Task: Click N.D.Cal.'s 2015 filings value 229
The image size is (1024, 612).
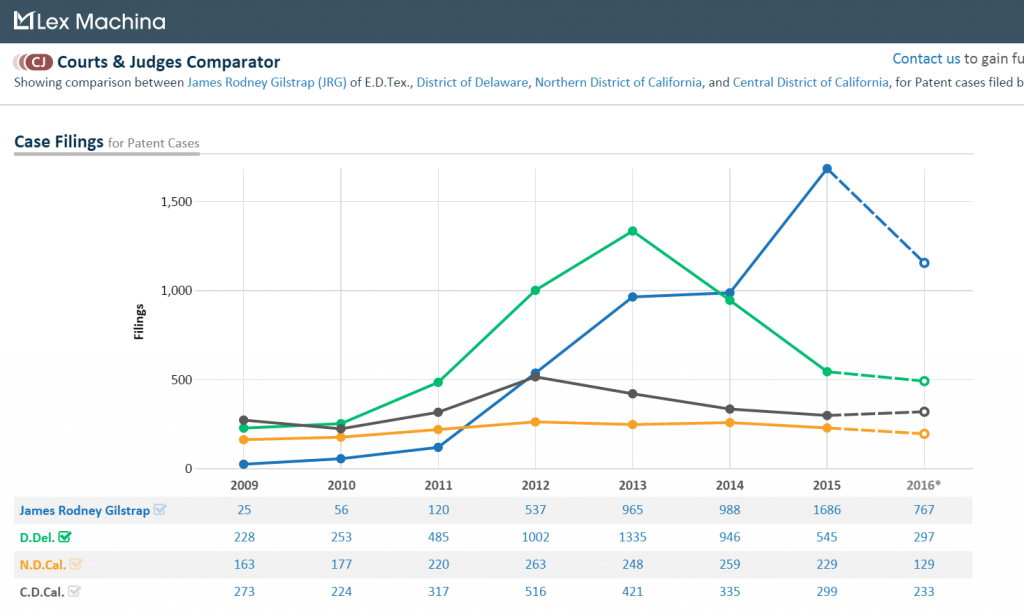Action: click(x=827, y=564)
